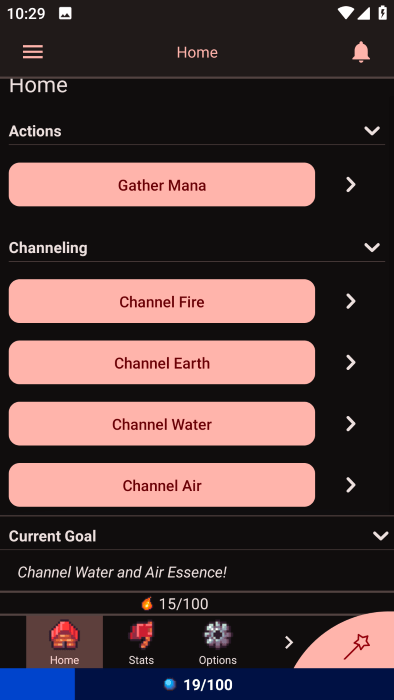Viewport: 394px width, 700px height.
Task: Open the Stats axe icon tab
Action: tap(141, 642)
